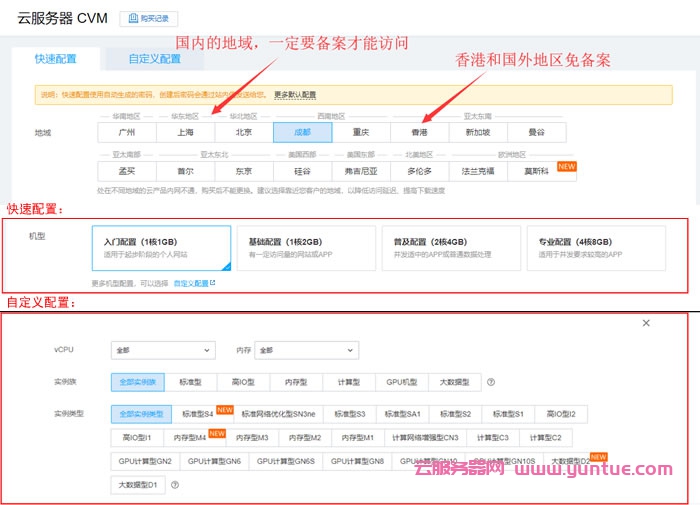700x505 pixels.
Task: Open the 更多默认配置 link
Action: tap(295, 95)
